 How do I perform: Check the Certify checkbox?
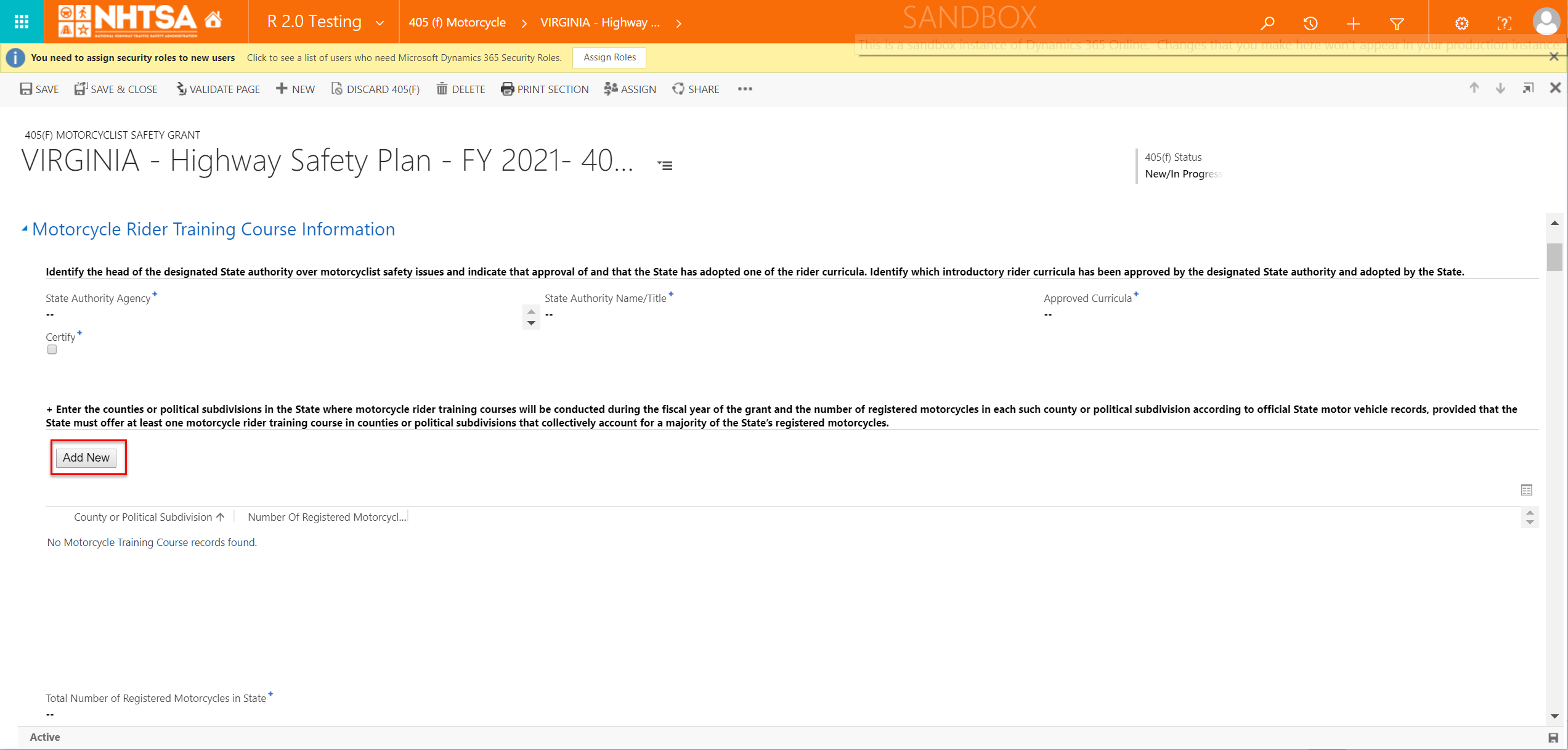52,349
